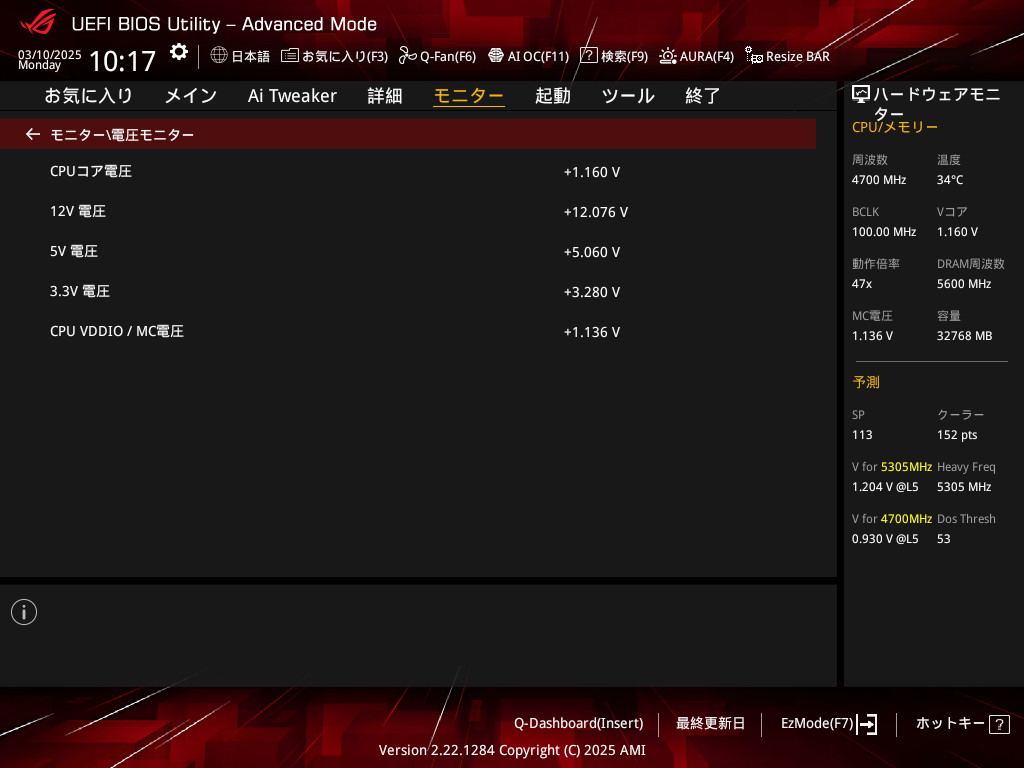Click the 10:17 clock
Screen dimensions: 1024x768
point(122,61)
